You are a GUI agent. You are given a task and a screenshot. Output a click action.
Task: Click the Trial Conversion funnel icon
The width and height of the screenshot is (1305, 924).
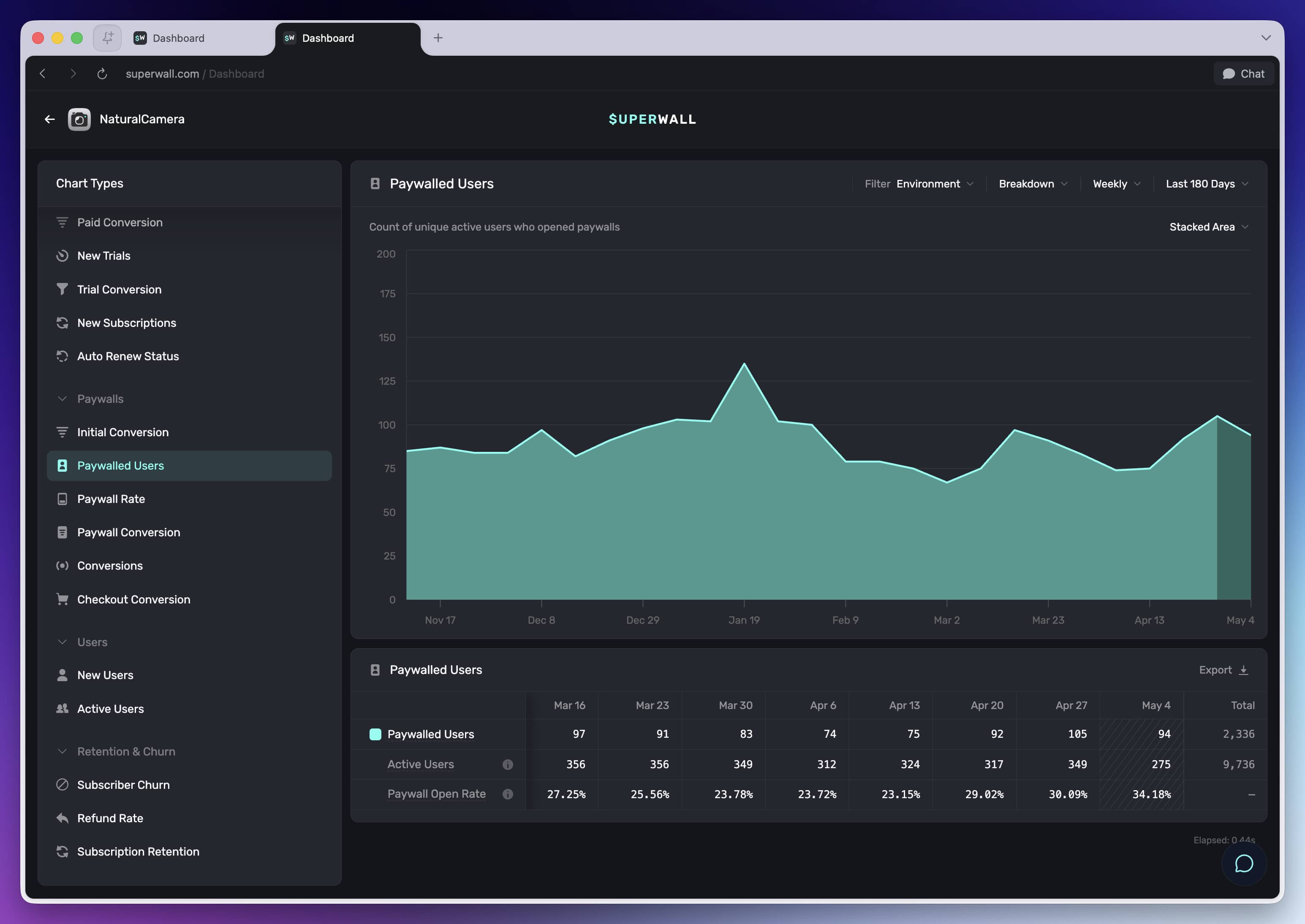pyautogui.click(x=62, y=290)
